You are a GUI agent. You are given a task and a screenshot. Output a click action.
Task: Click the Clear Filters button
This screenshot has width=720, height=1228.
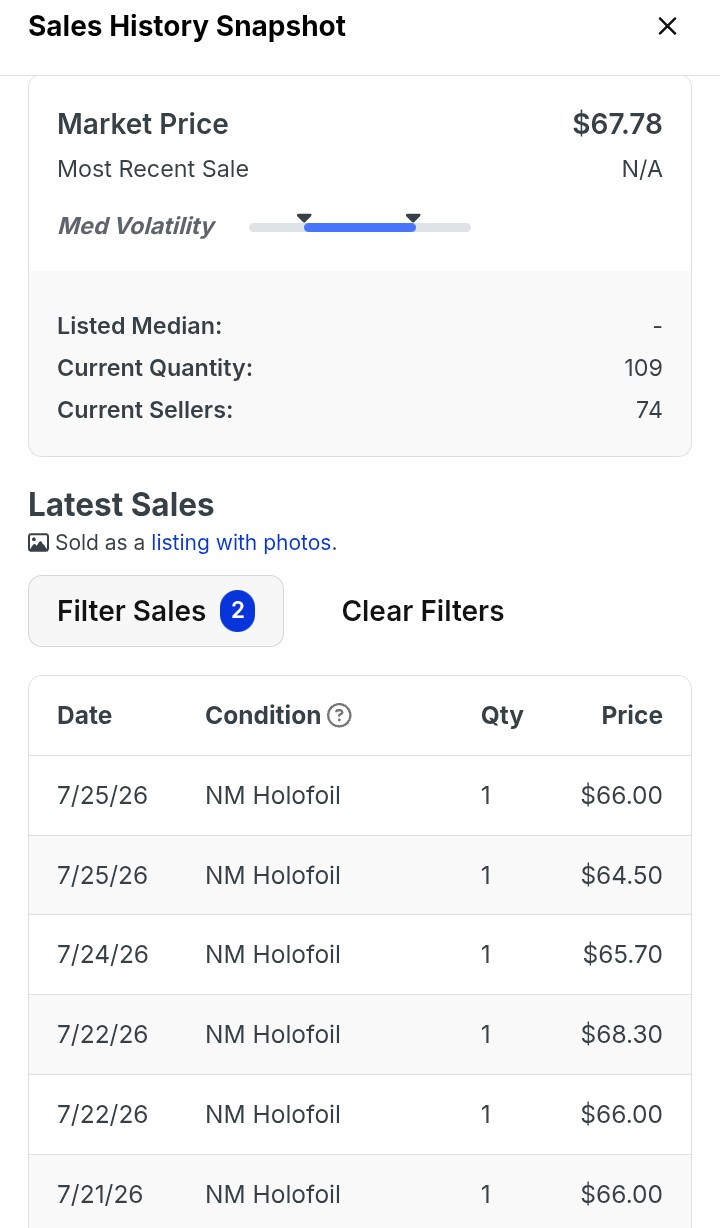423,611
